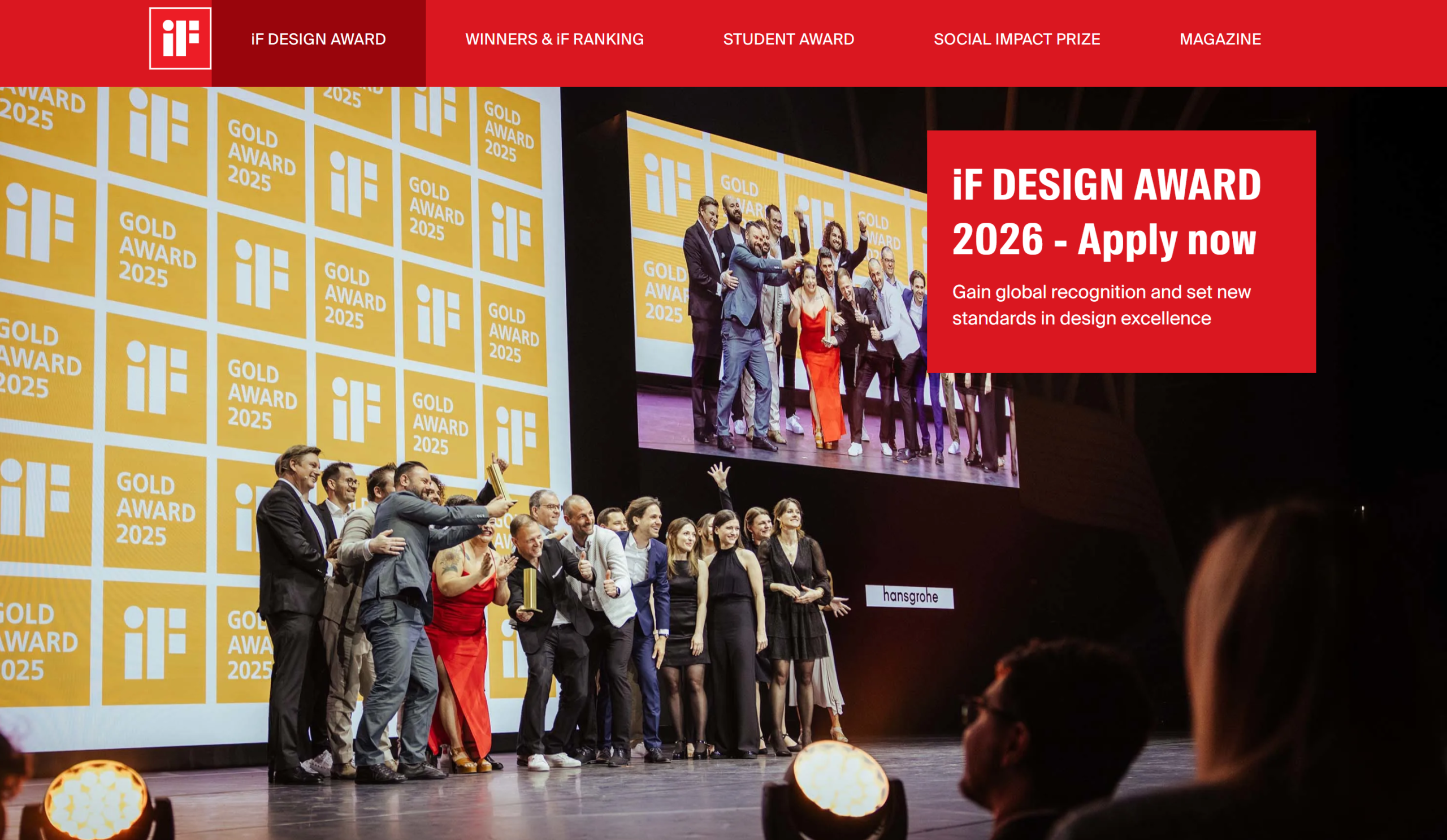Open SOCIAL IMPACT PRIZE menu item
This screenshot has height=840, width=1447.
[1017, 39]
